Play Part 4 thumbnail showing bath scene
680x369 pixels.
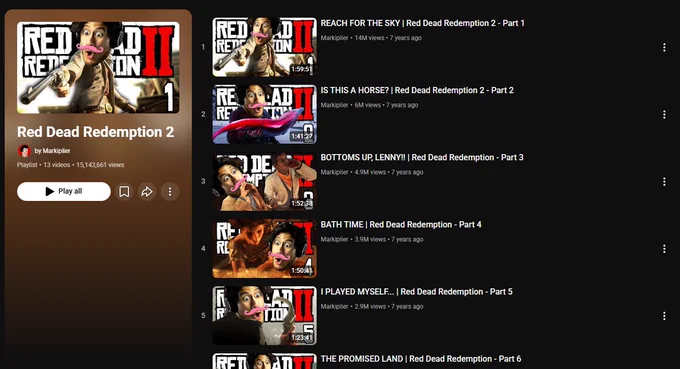[265, 248]
